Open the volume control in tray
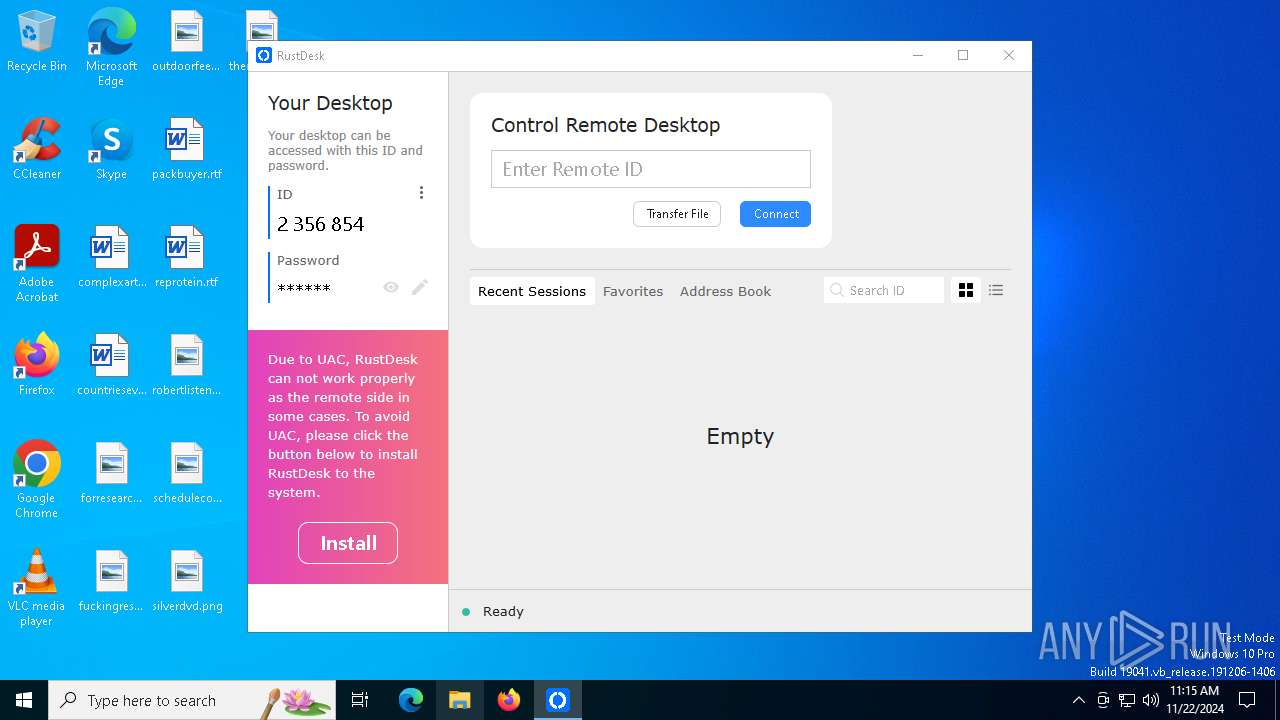The height and width of the screenshot is (720, 1280). pos(1151,700)
